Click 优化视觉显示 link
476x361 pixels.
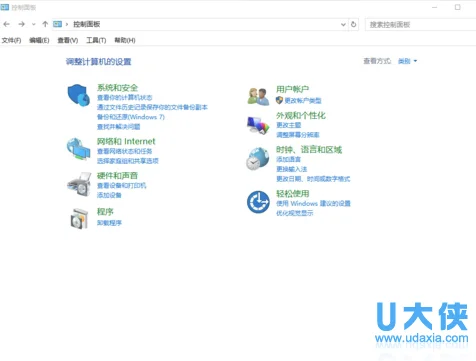(x=295, y=213)
